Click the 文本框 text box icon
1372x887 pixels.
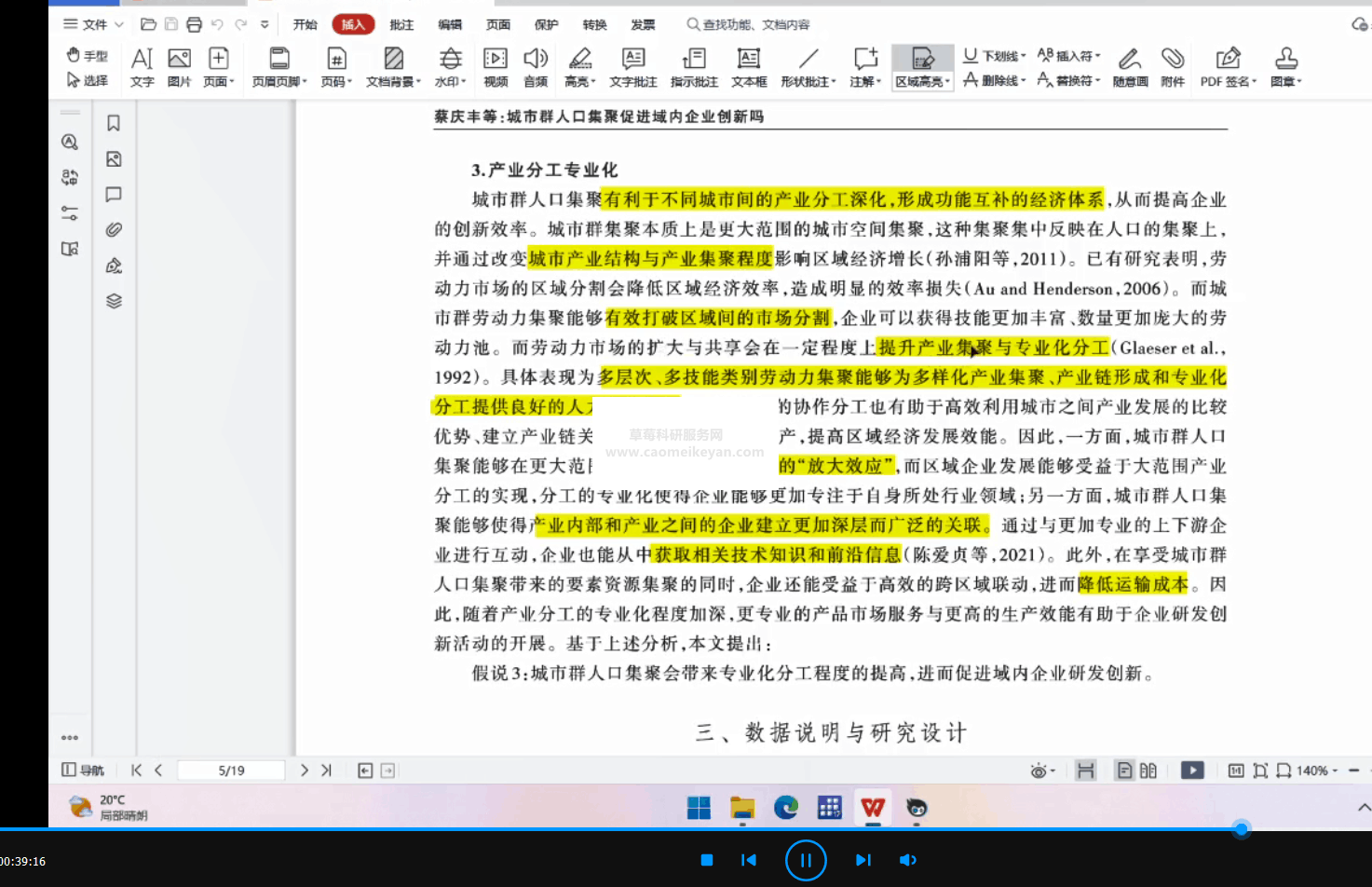(x=749, y=68)
